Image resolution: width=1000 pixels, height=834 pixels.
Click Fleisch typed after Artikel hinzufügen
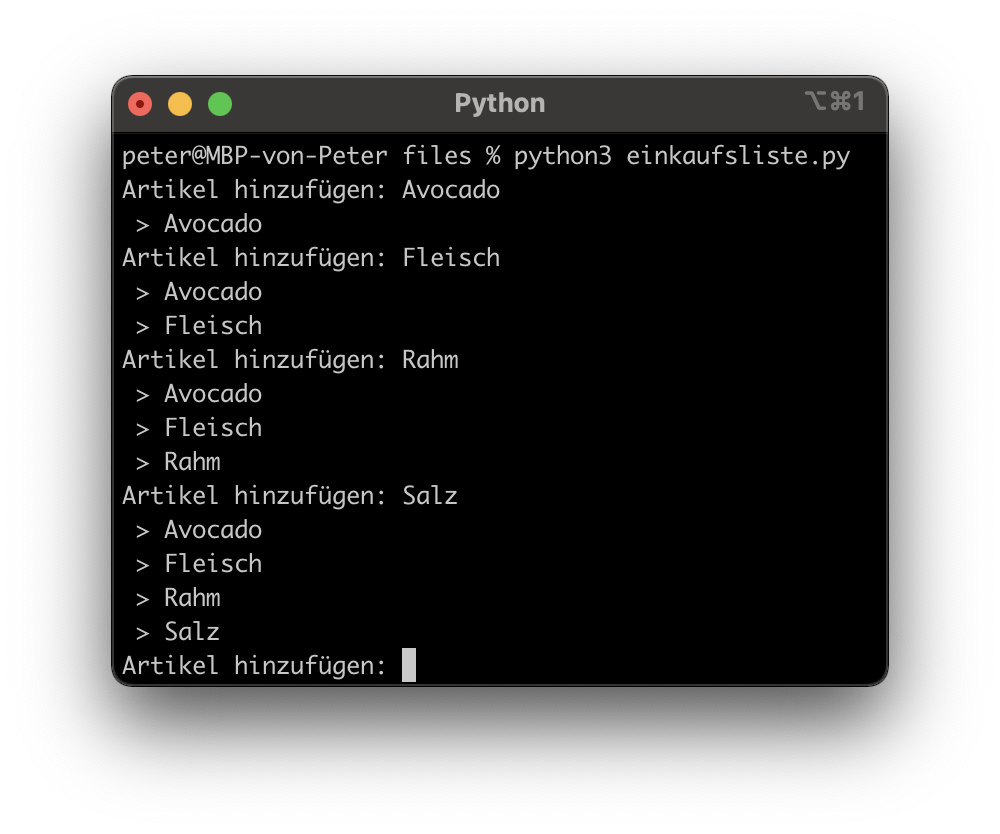451,258
